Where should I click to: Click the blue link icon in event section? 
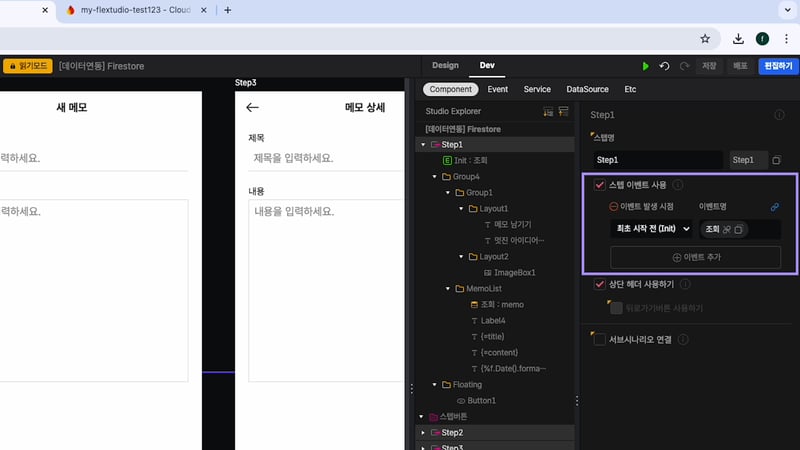click(774, 207)
